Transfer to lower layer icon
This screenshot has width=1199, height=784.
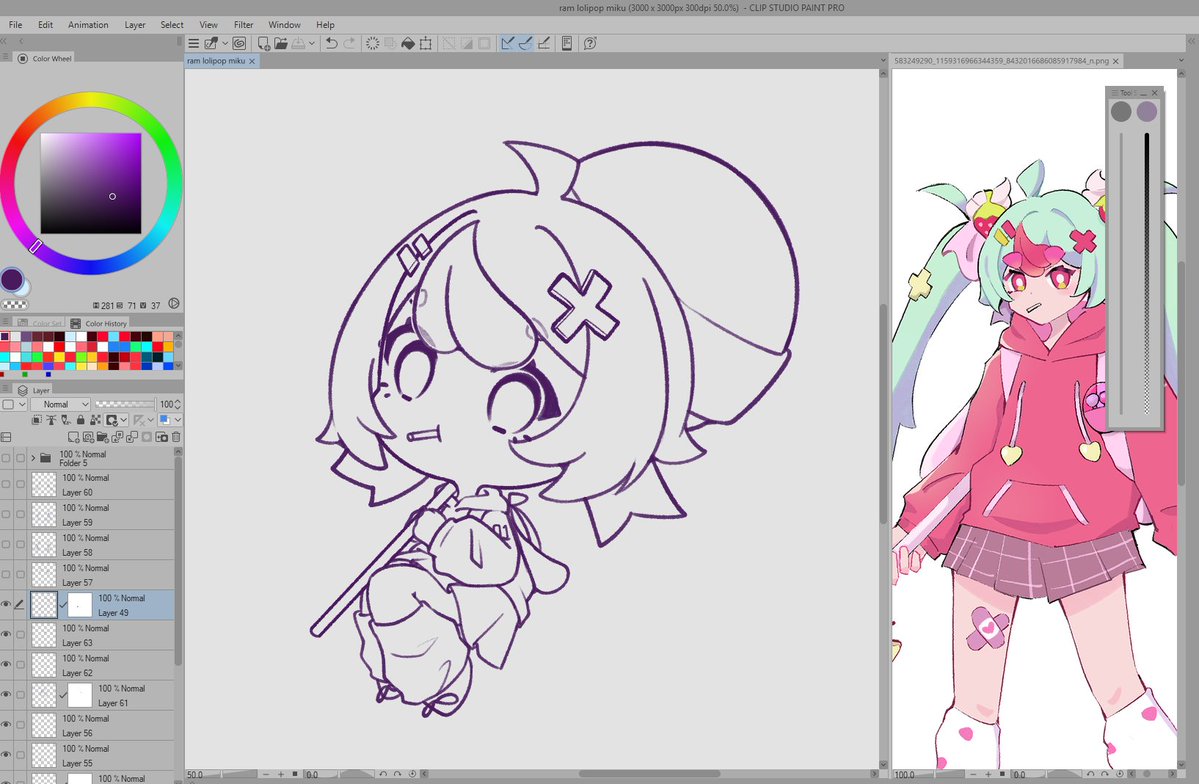[117, 438]
